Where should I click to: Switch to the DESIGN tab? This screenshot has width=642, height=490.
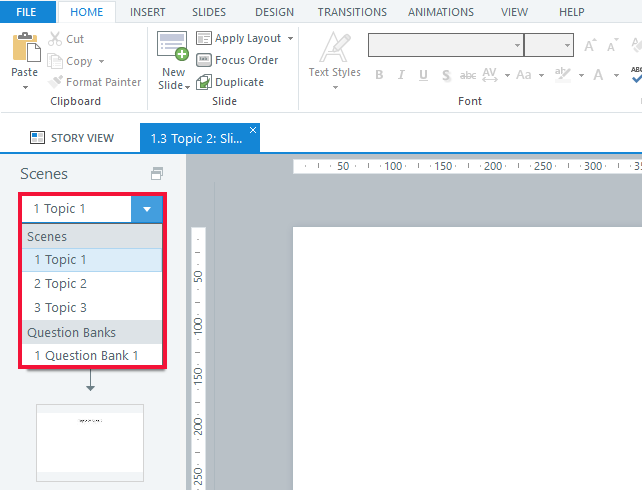coord(274,12)
